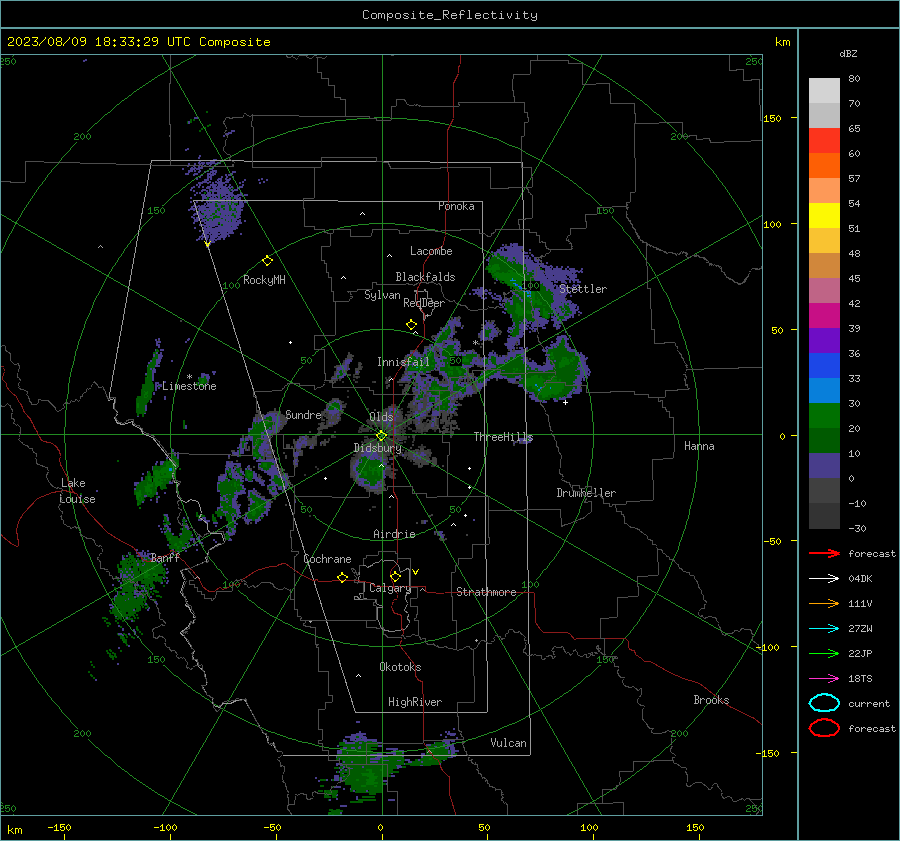Click the radar center diamond near Didsbury

(382, 436)
